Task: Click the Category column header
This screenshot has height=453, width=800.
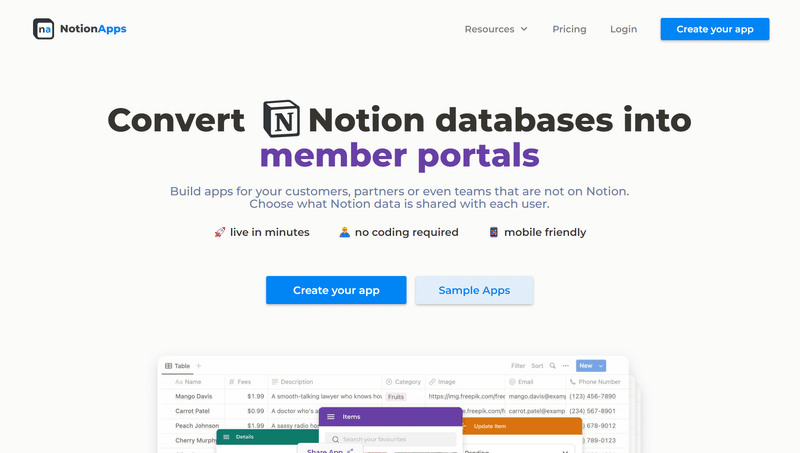Action: click(x=404, y=382)
